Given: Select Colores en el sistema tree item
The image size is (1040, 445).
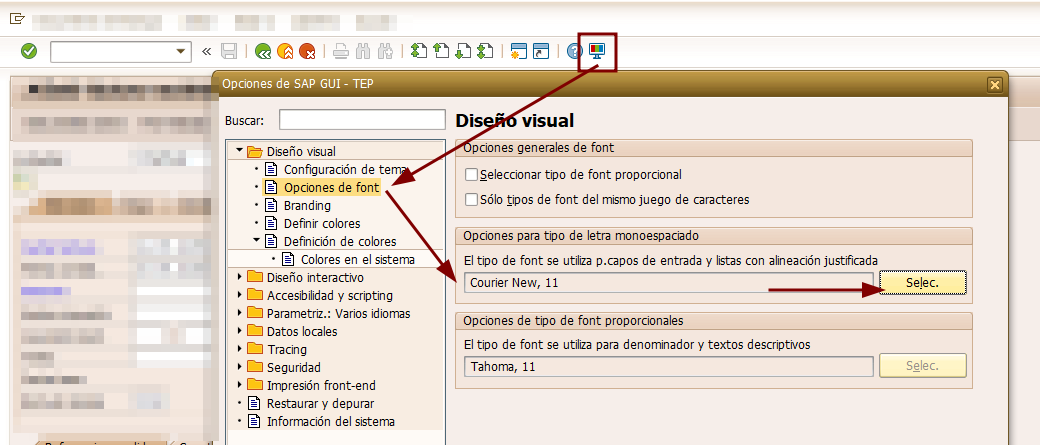Looking at the screenshot, I should coord(358,259).
